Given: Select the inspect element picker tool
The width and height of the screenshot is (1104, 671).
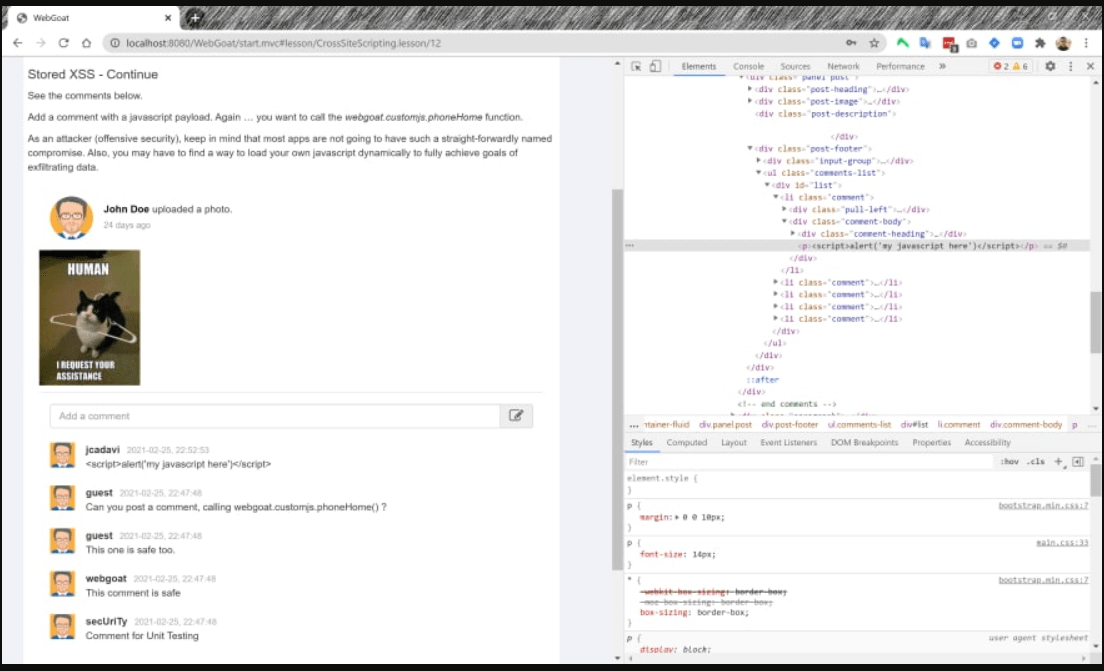Looking at the screenshot, I should coord(634,65).
